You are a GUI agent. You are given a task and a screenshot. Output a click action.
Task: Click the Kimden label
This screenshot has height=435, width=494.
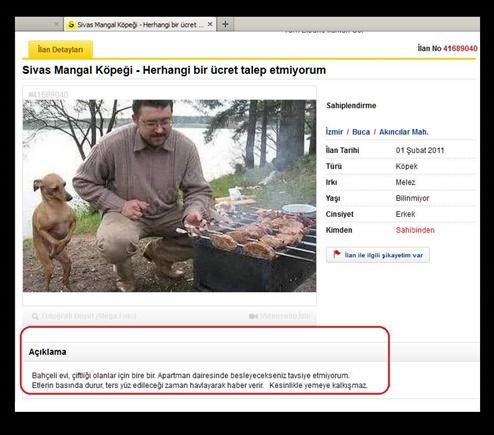click(x=339, y=230)
